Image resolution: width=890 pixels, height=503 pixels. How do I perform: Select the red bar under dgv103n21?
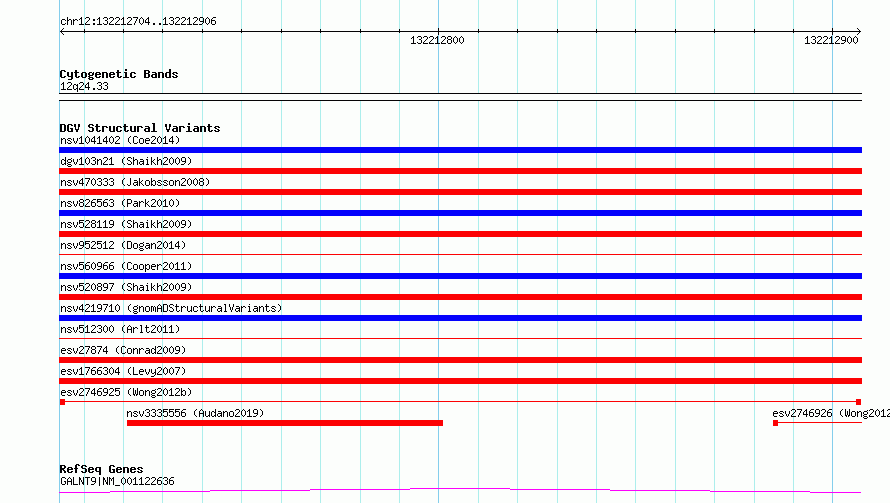pyautogui.click(x=460, y=171)
